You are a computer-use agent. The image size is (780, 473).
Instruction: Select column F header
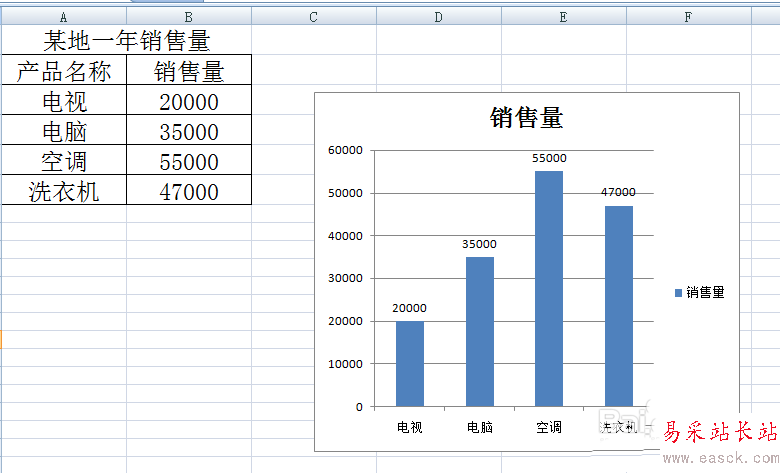pyautogui.click(x=688, y=17)
